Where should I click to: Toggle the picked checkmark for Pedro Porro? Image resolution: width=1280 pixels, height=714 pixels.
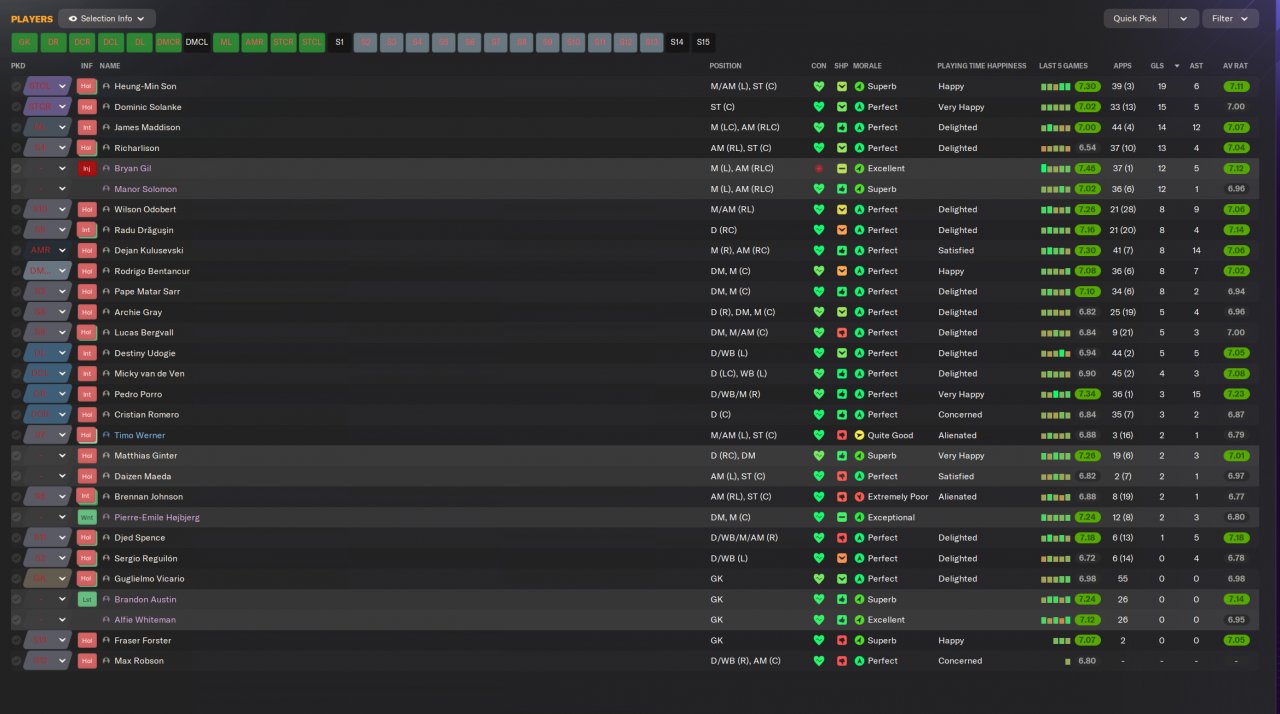[16, 394]
